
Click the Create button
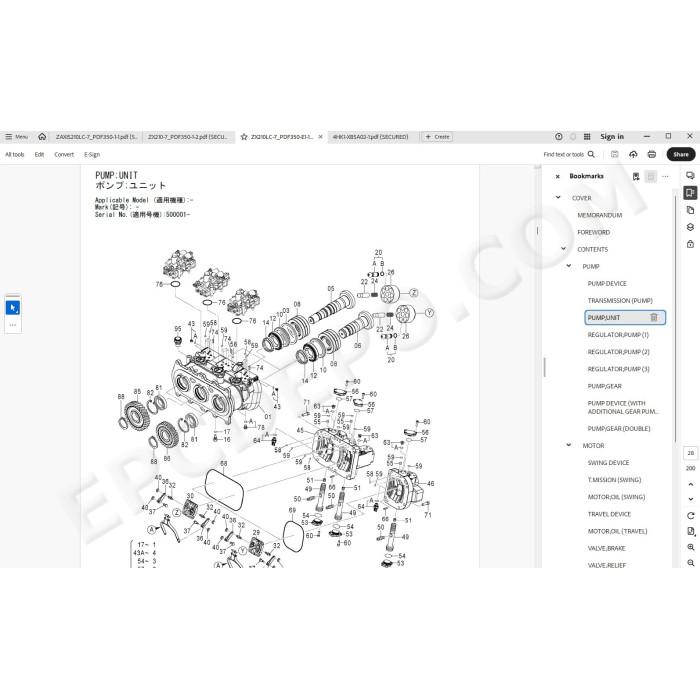(x=438, y=137)
